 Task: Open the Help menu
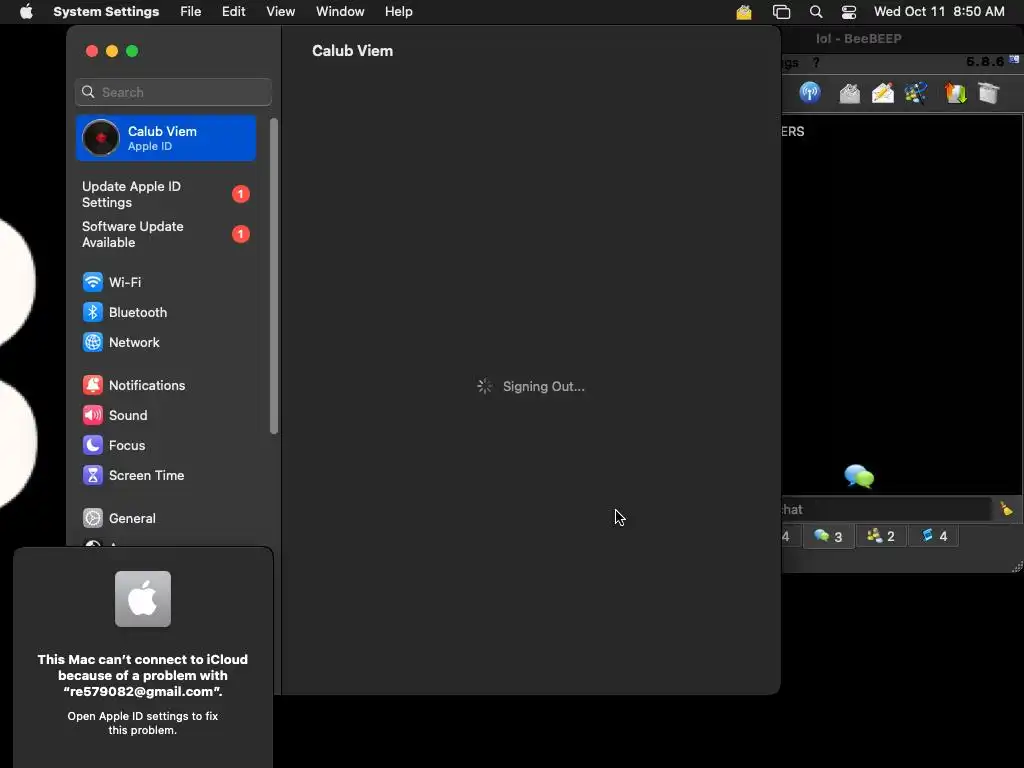click(x=398, y=12)
